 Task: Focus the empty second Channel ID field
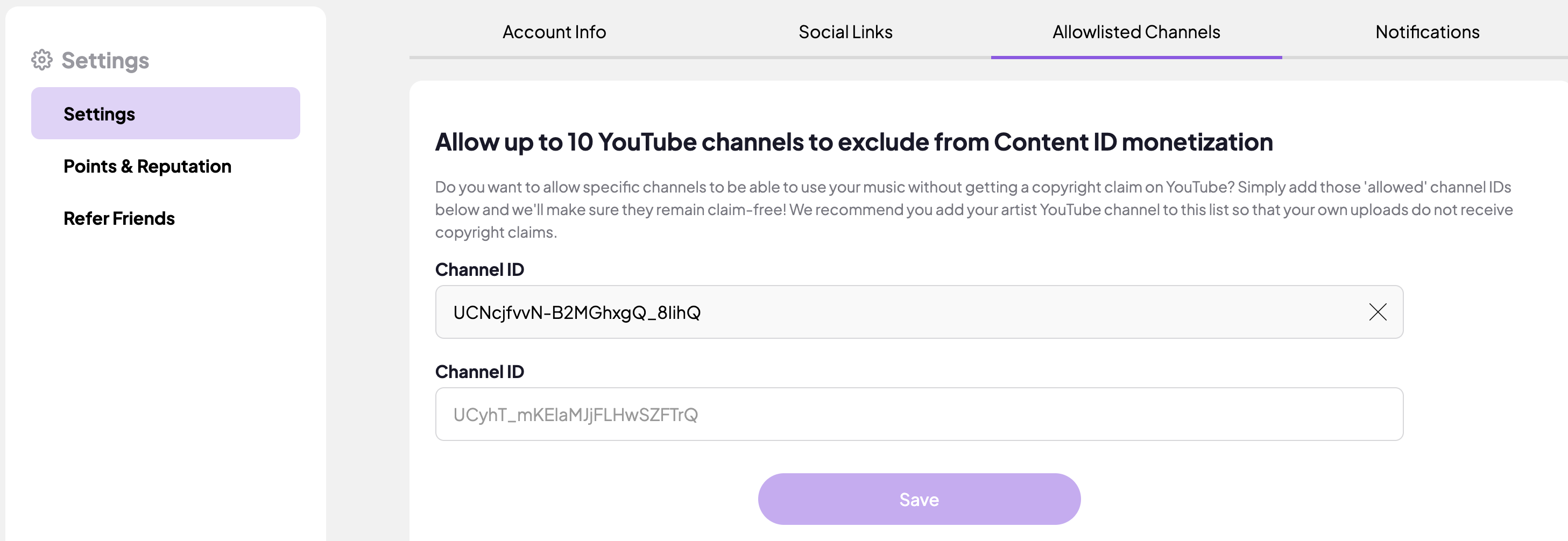click(919, 415)
